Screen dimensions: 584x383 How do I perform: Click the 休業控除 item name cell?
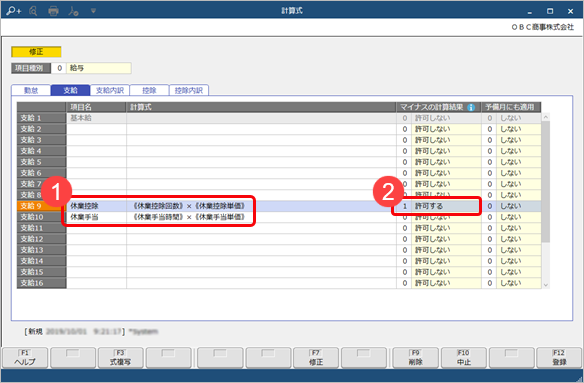point(96,206)
